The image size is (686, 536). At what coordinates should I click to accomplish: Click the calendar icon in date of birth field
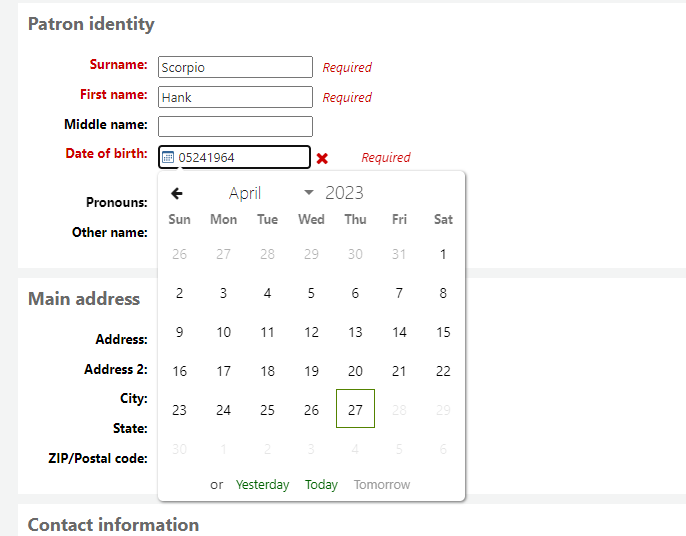(x=168, y=157)
